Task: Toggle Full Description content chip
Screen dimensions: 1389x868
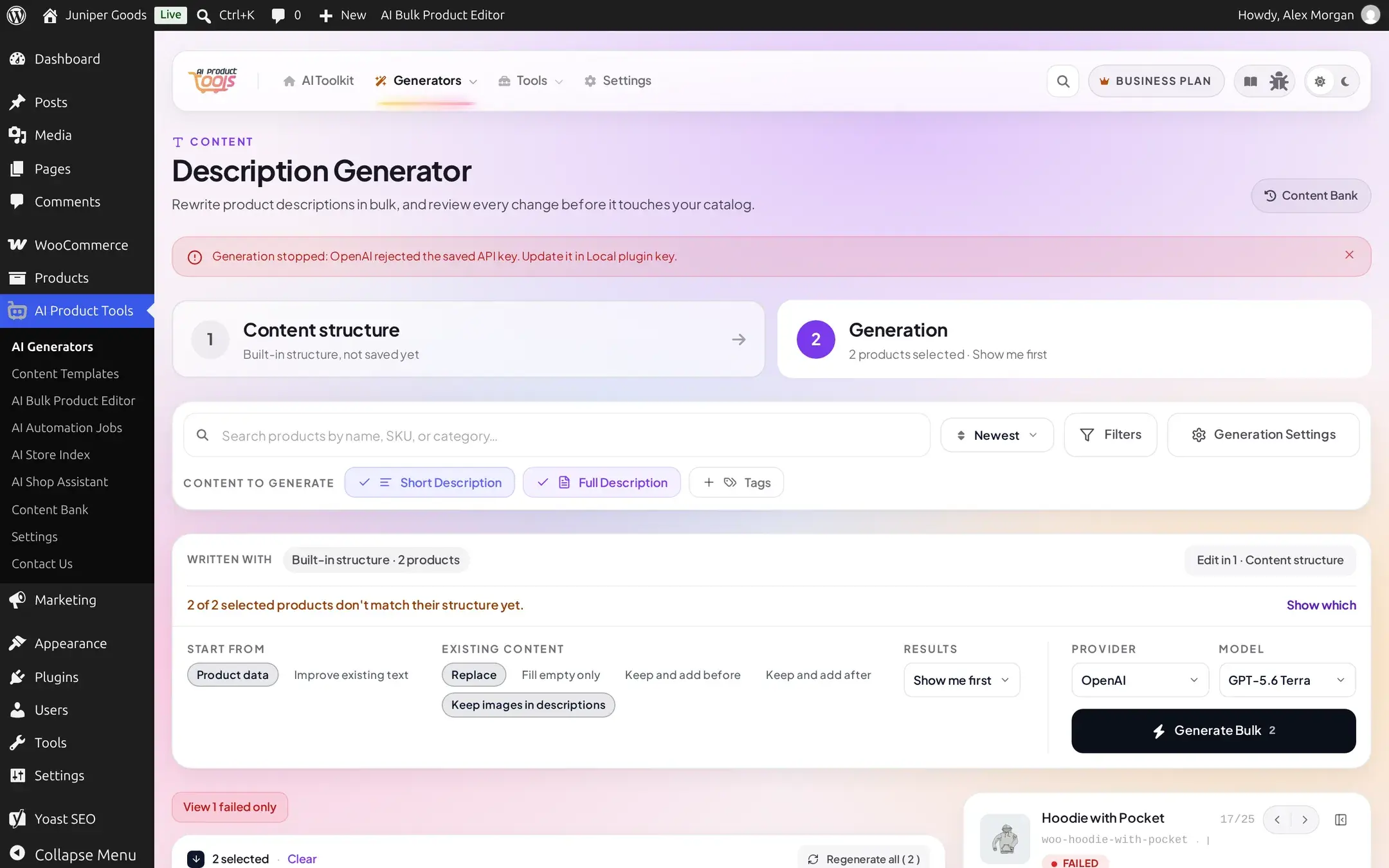Action: (x=602, y=482)
